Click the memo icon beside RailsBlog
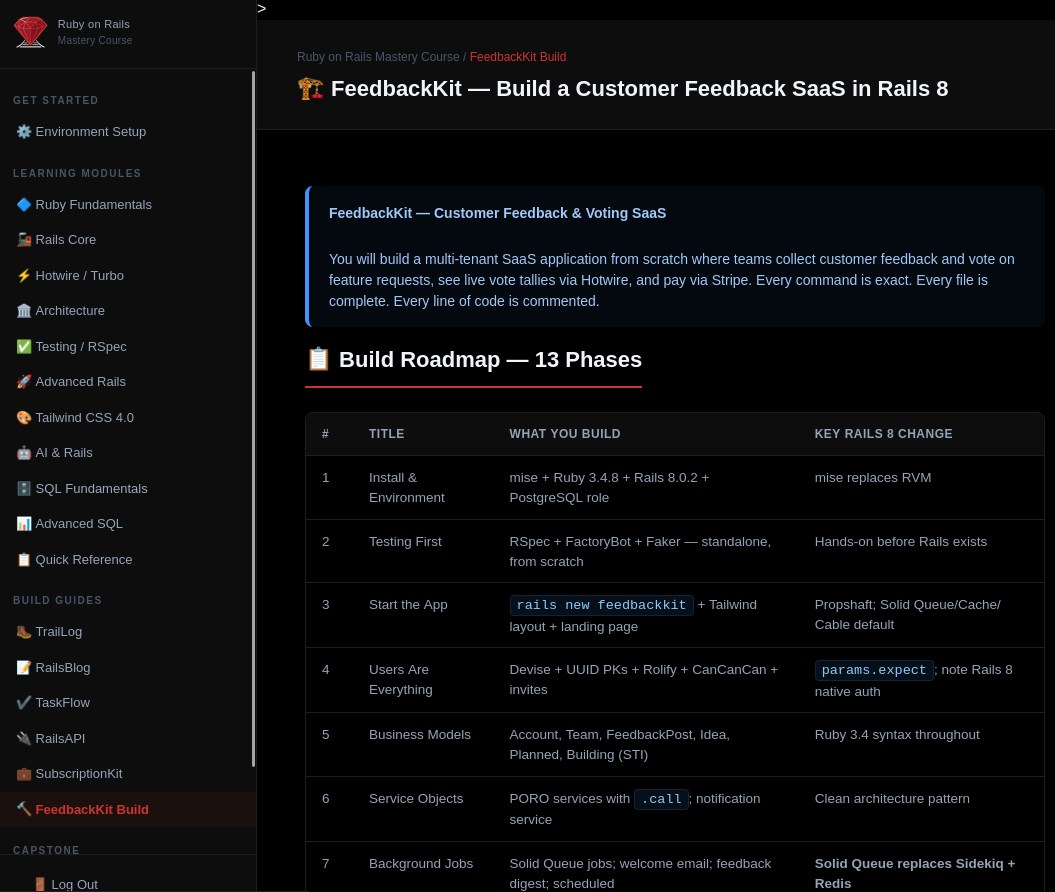 coord(24,667)
